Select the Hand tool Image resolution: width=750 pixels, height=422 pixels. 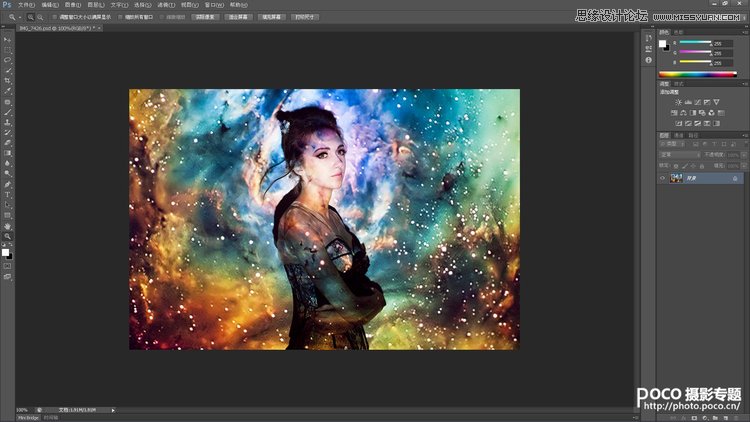pyautogui.click(x=7, y=226)
